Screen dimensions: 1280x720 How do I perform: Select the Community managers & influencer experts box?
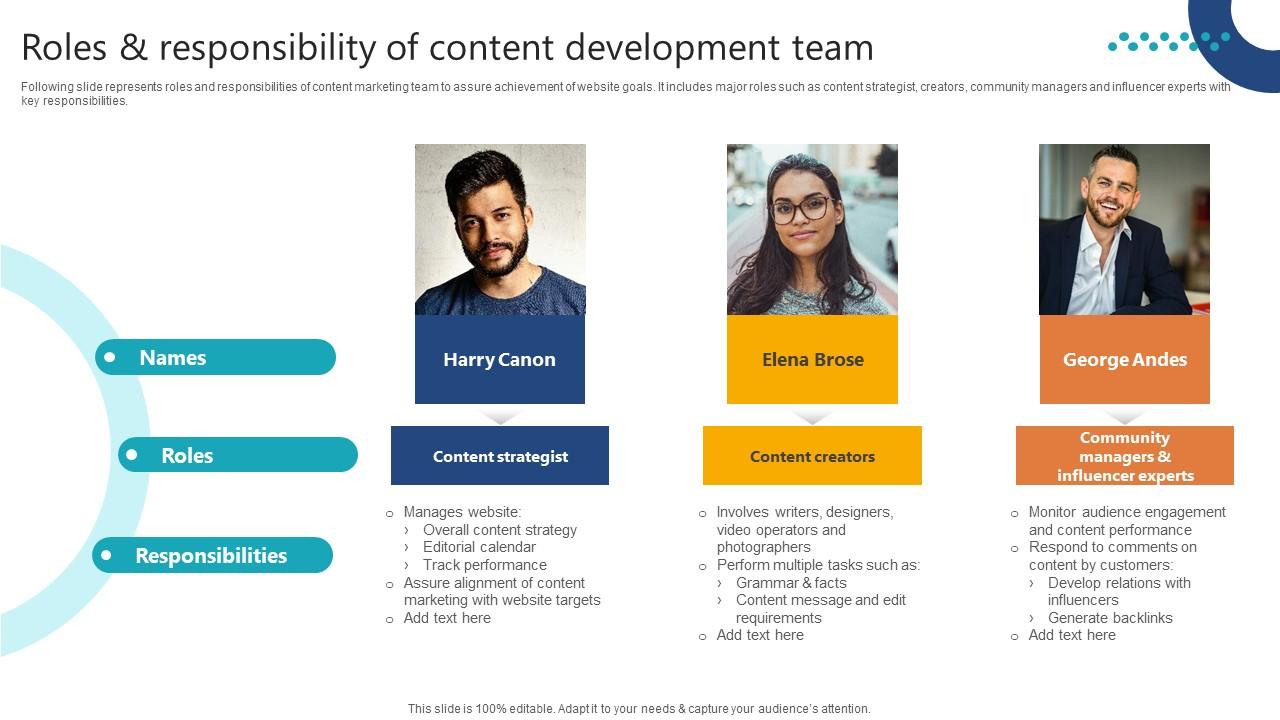(x=1125, y=456)
